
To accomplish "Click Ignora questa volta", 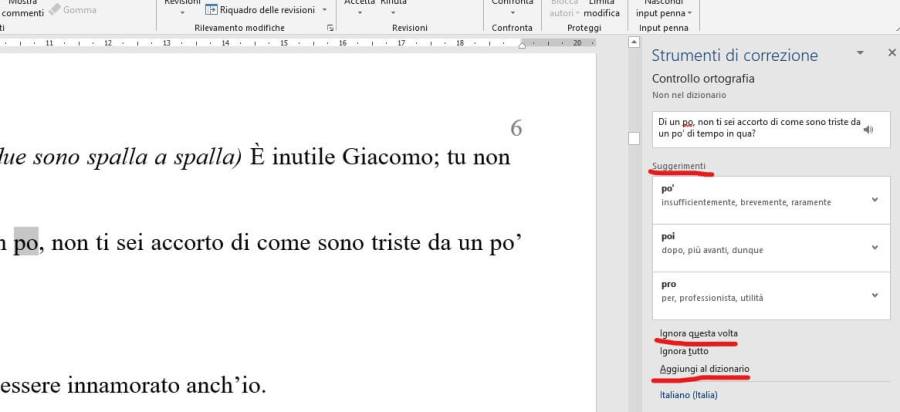I will [699, 333].
